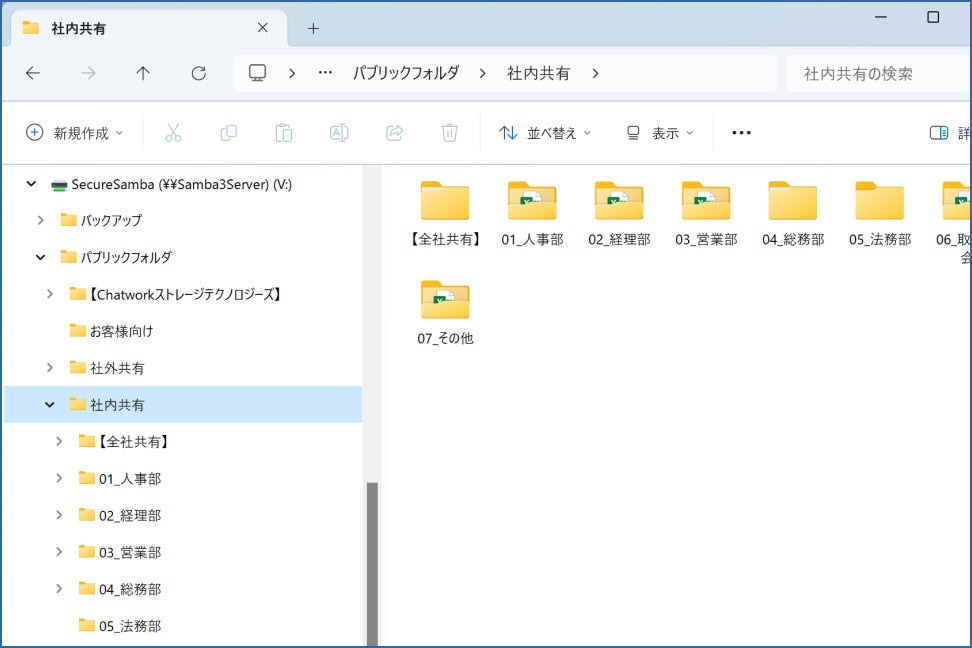Expand the 社外共有 tree node

click(50, 368)
